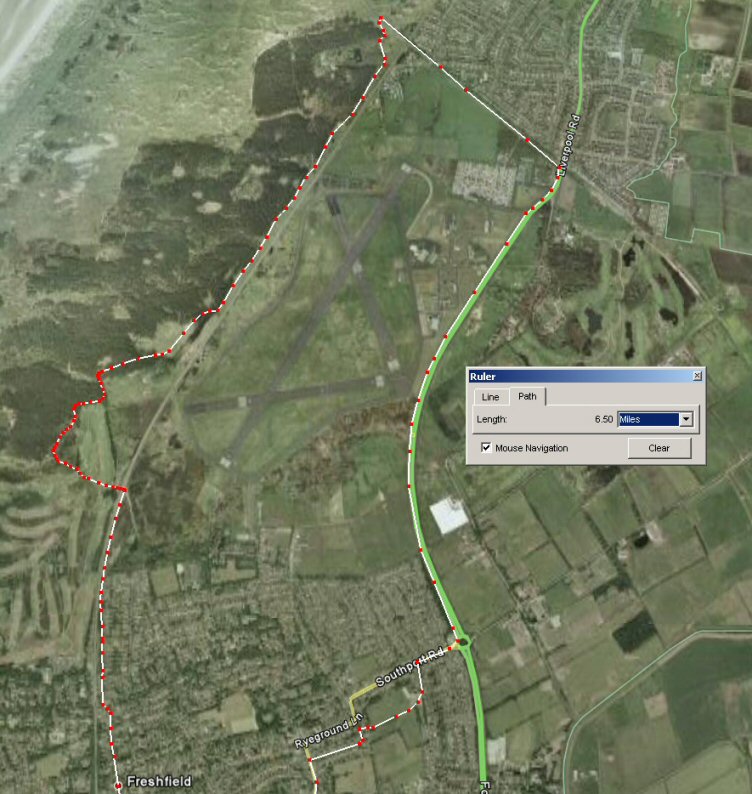Click the Clear button
The image size is (752, 794).
(x=659, y=448)
